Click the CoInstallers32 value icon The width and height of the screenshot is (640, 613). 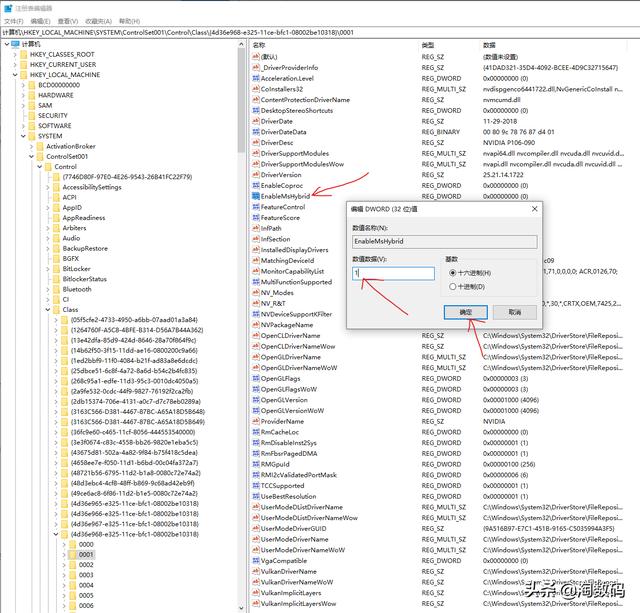pos(256,89)
